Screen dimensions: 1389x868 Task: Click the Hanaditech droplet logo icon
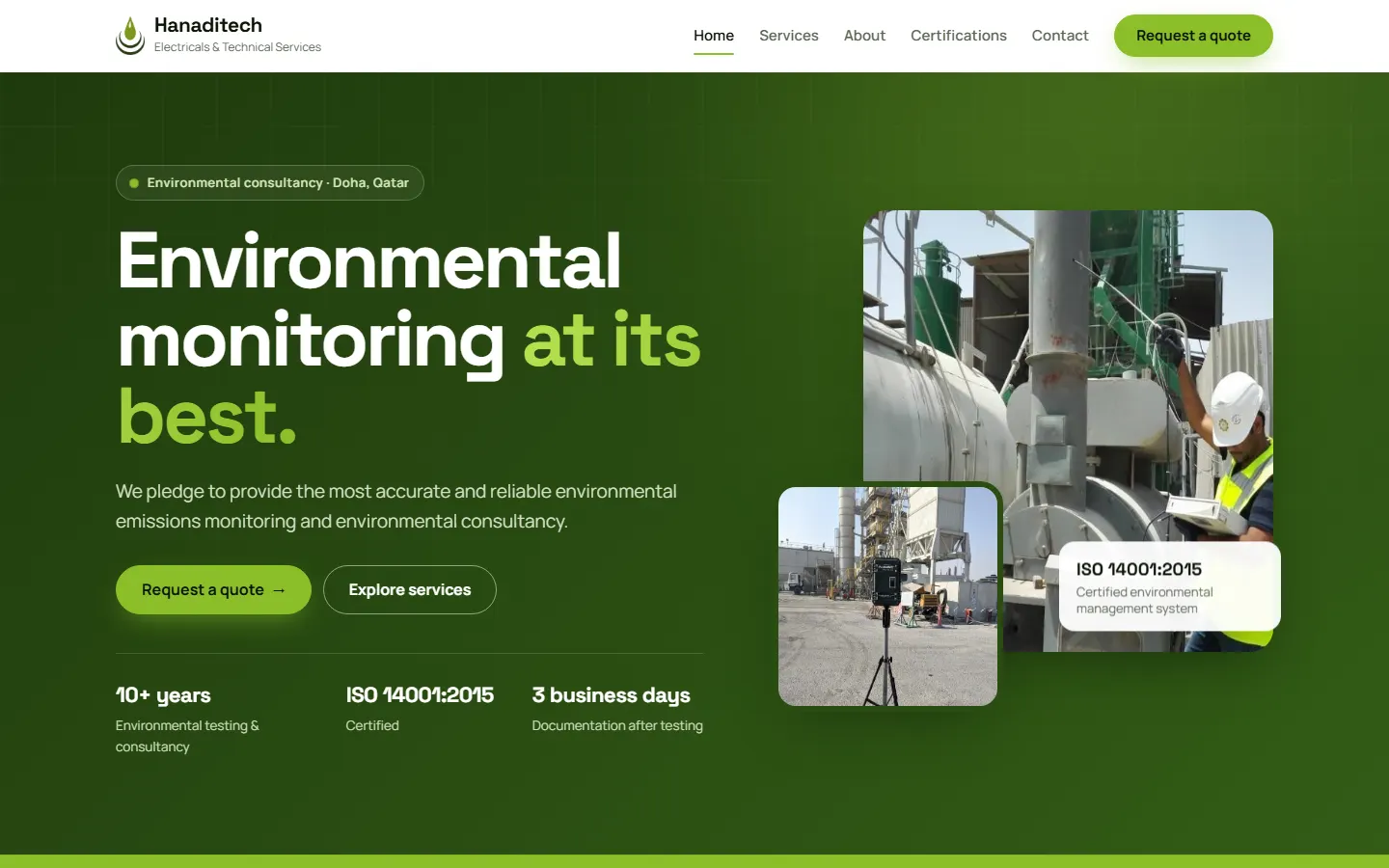click(130, 36)
